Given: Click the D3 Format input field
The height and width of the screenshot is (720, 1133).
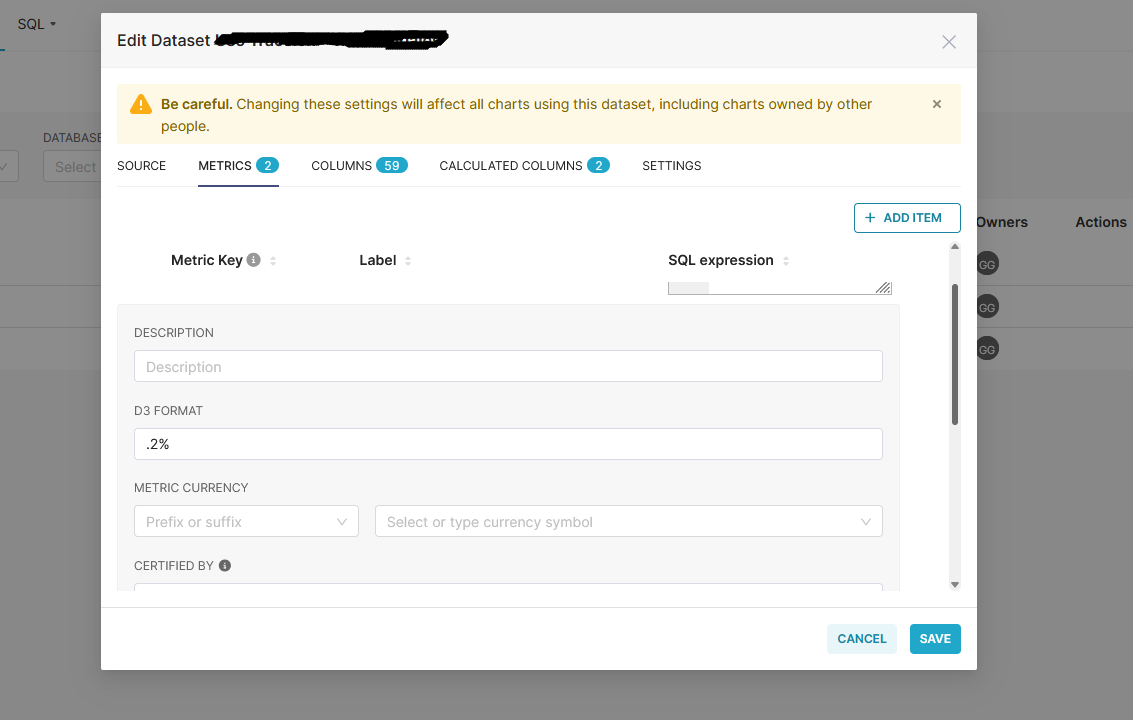Looking at the screenshot, I should 508,443.
